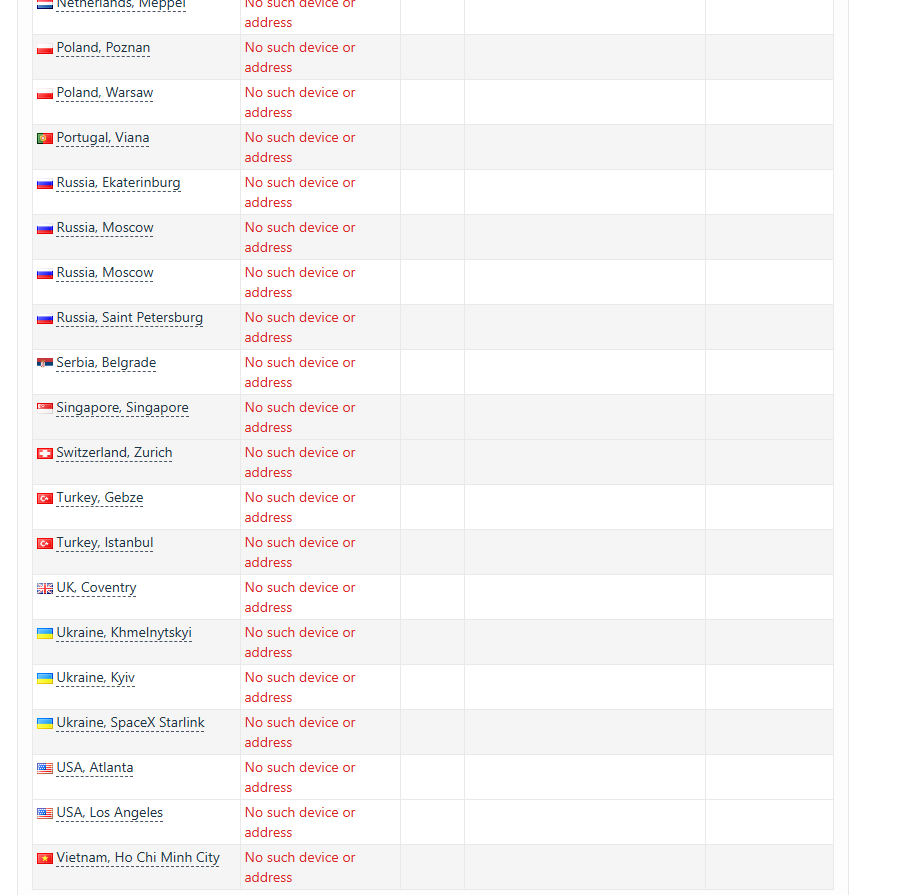903x895 pixels.
Task: Click the Ukraine flag beside Kyiv
Action: [x=45, y=678]
